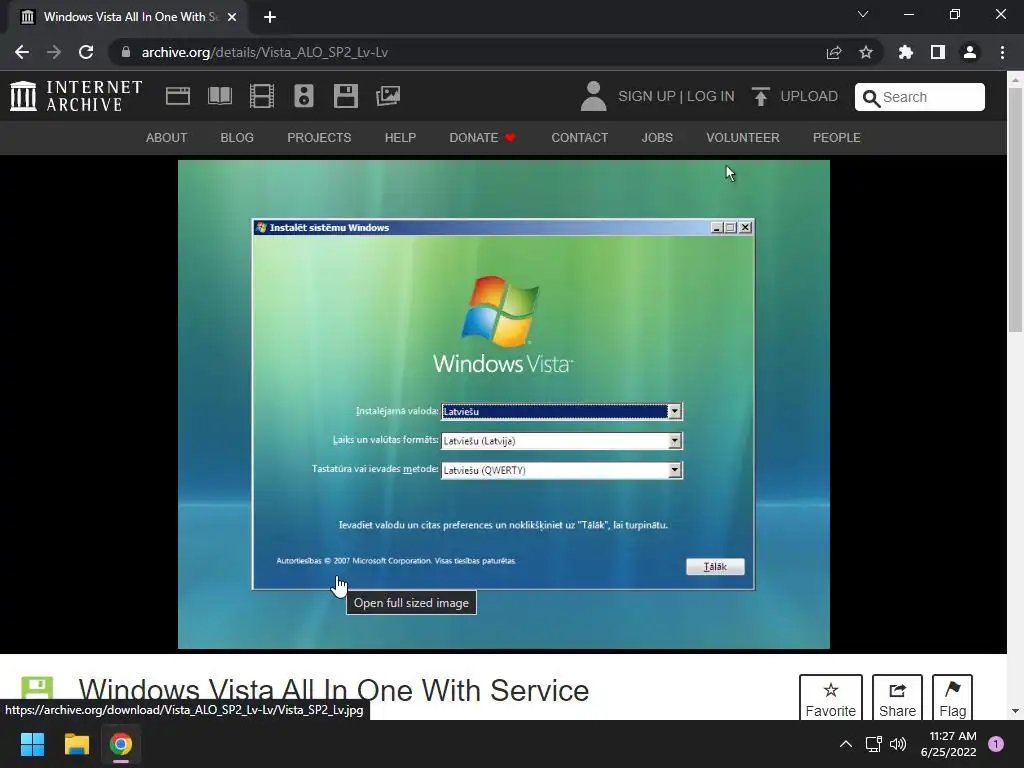The image size is (1024, 768).
Task: Click the green software item icon beside title
Action: [x=37, y=689]
